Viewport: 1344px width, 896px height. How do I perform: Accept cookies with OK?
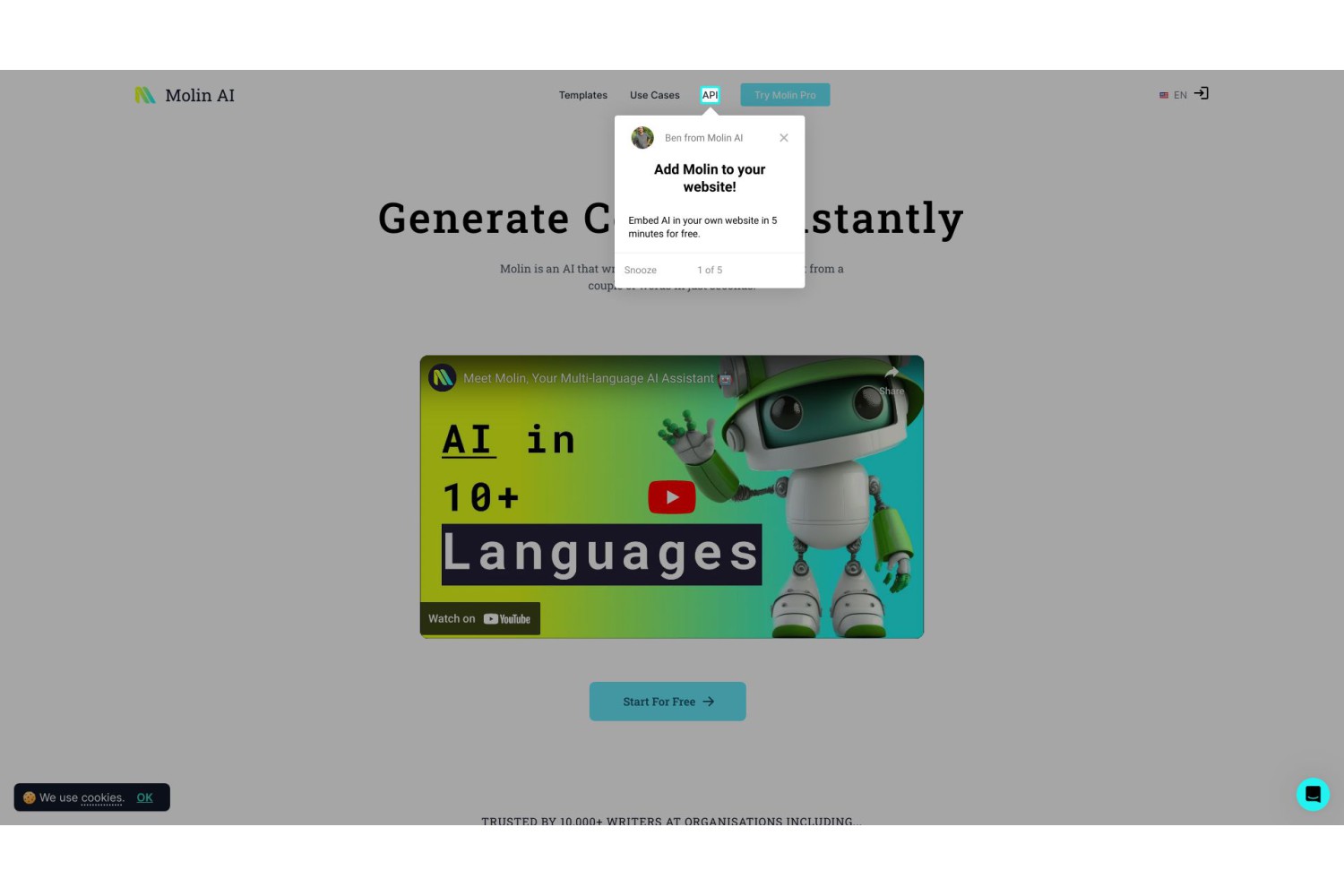point(145,797)
